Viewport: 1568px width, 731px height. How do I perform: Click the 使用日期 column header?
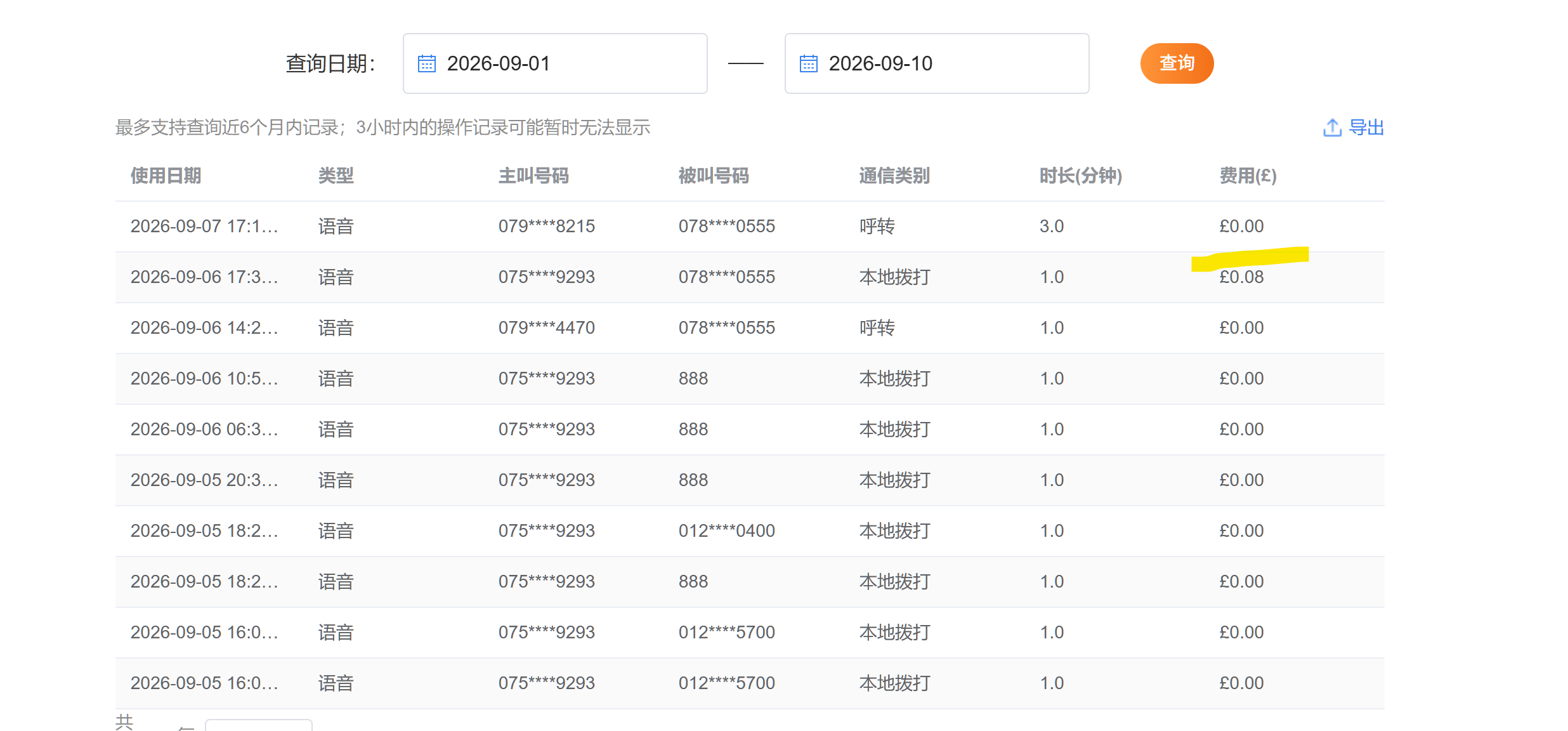(166, 176)
